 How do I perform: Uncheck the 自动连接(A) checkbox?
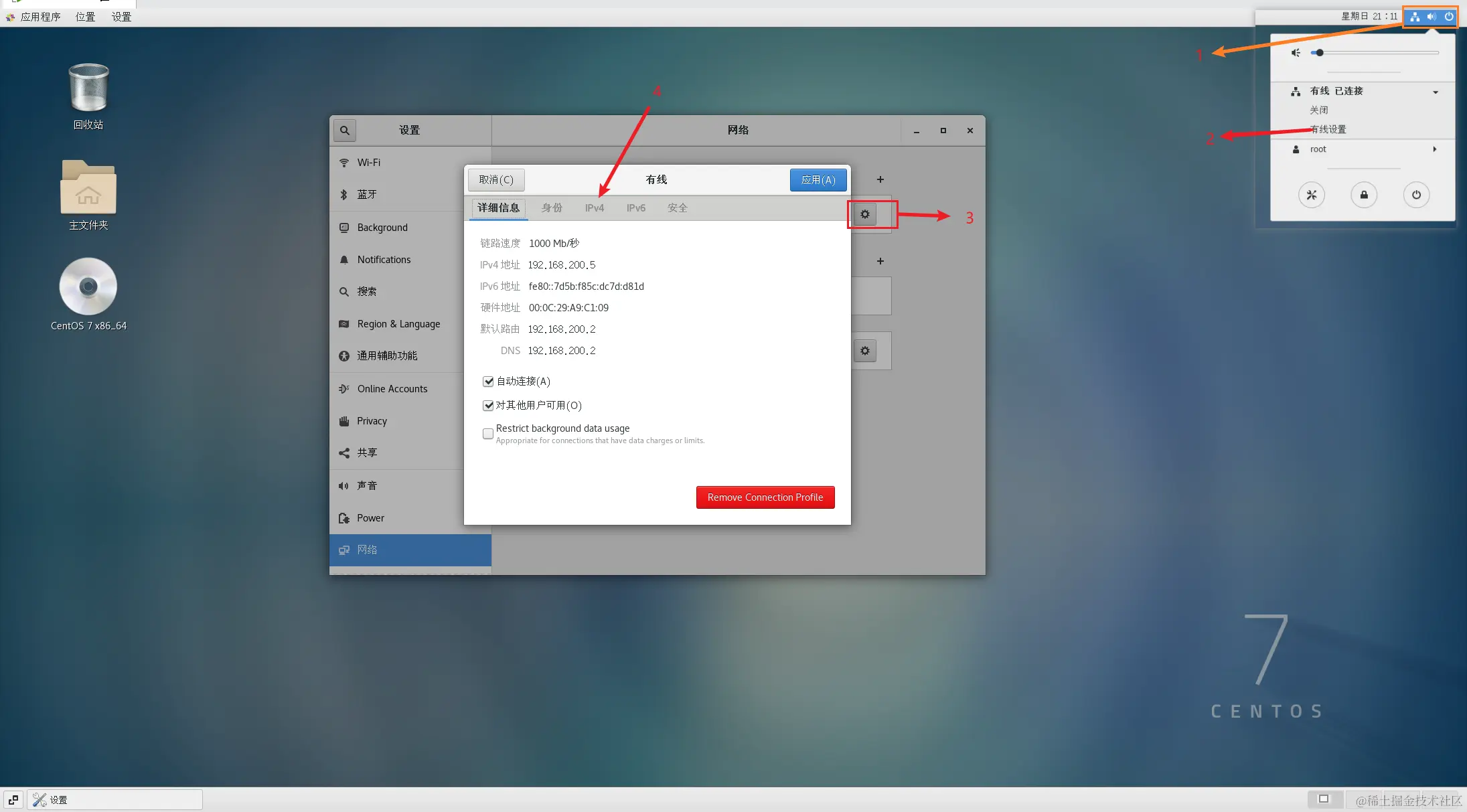pos(488,382)
